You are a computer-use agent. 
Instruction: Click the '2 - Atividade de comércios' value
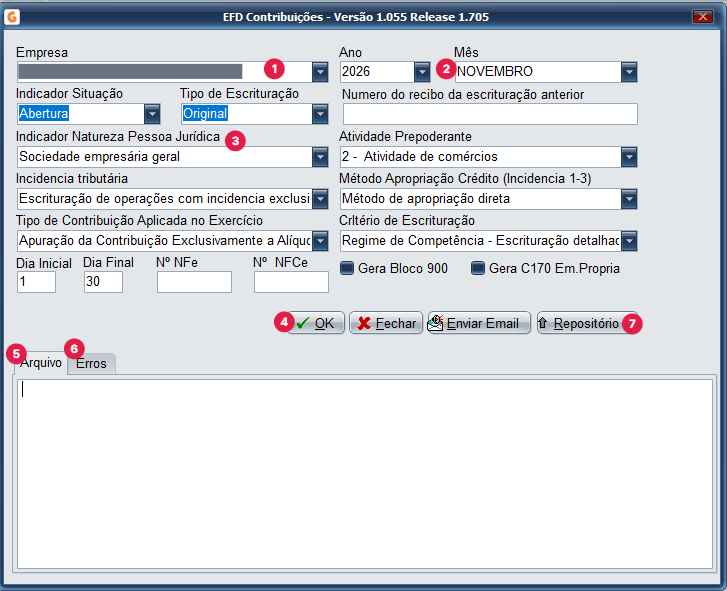420,157
